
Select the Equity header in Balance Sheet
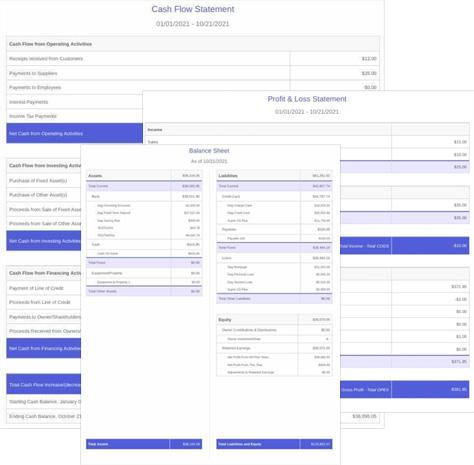coord(274,320)
